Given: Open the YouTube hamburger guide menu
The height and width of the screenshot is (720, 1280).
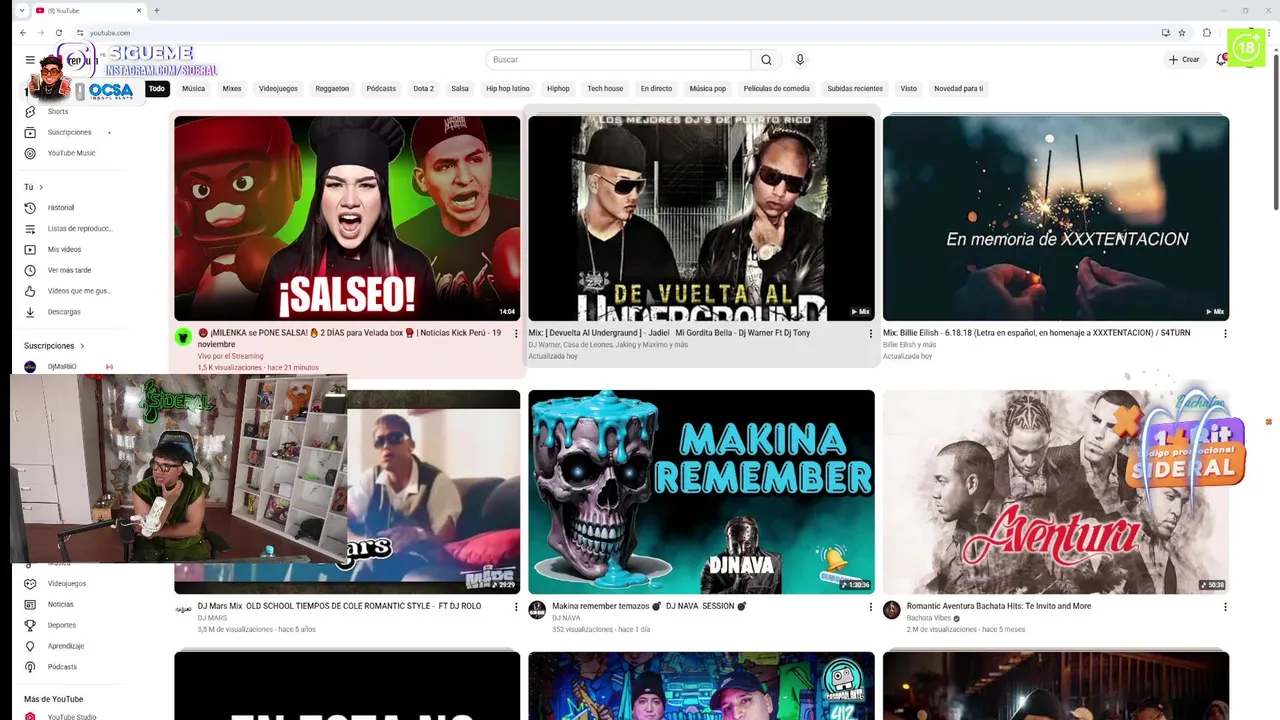Looking at the screenshot, I should tap(30, 60).
